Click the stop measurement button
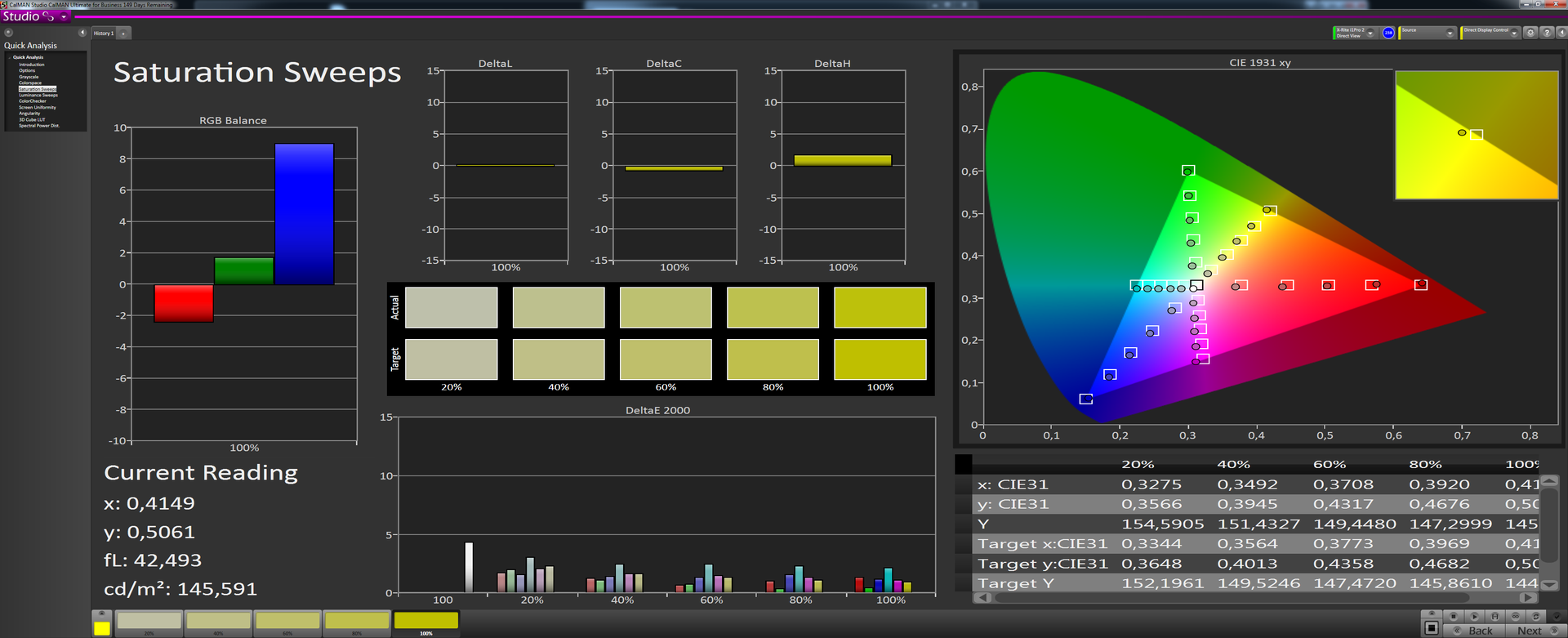Screen dimensions: 1568x638 [x=1453, y=616]
